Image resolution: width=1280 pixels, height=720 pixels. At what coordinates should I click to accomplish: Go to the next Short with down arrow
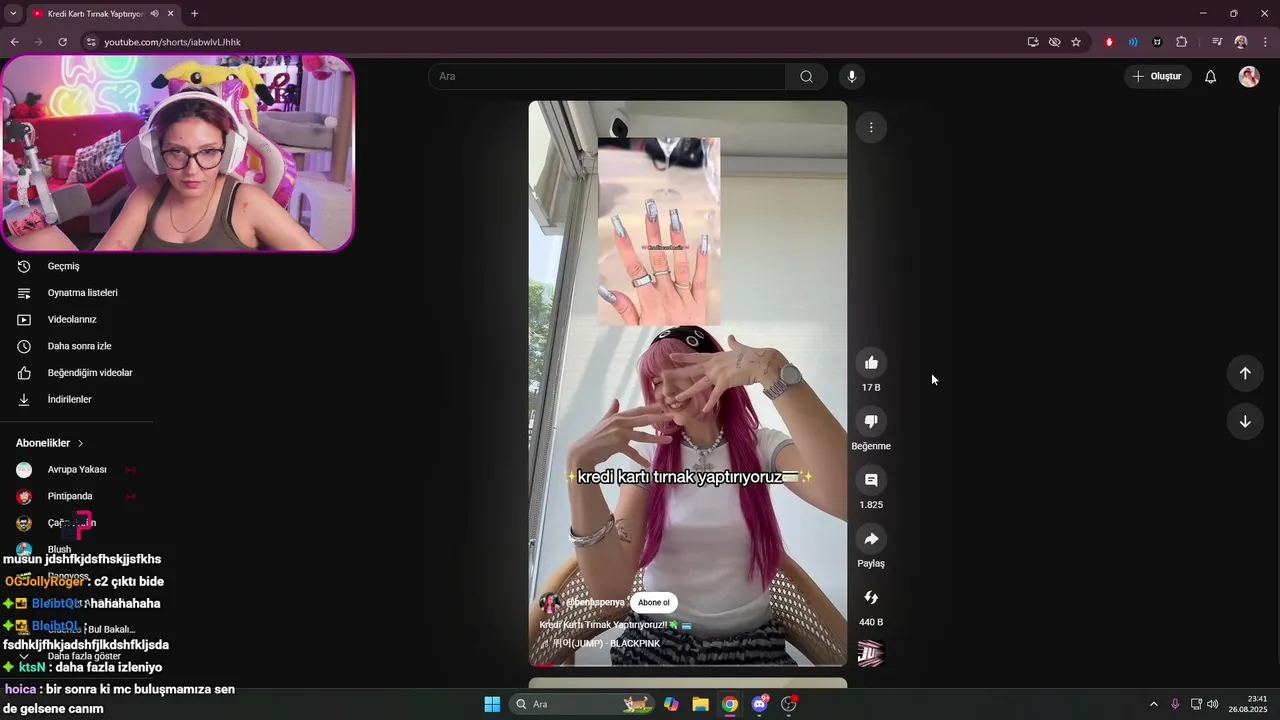pos(1245,421)
